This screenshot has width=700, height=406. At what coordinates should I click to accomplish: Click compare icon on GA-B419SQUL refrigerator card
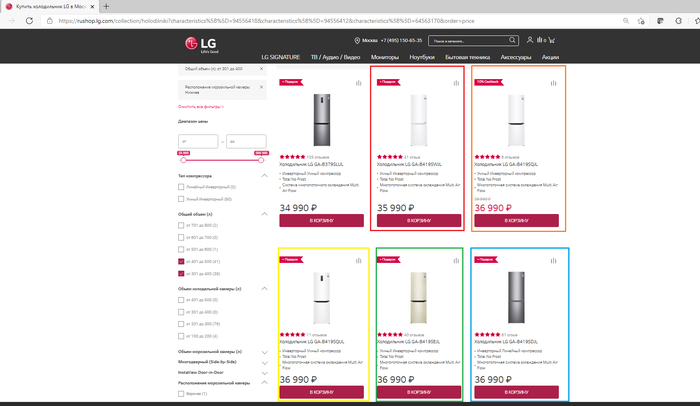point(357,262)
